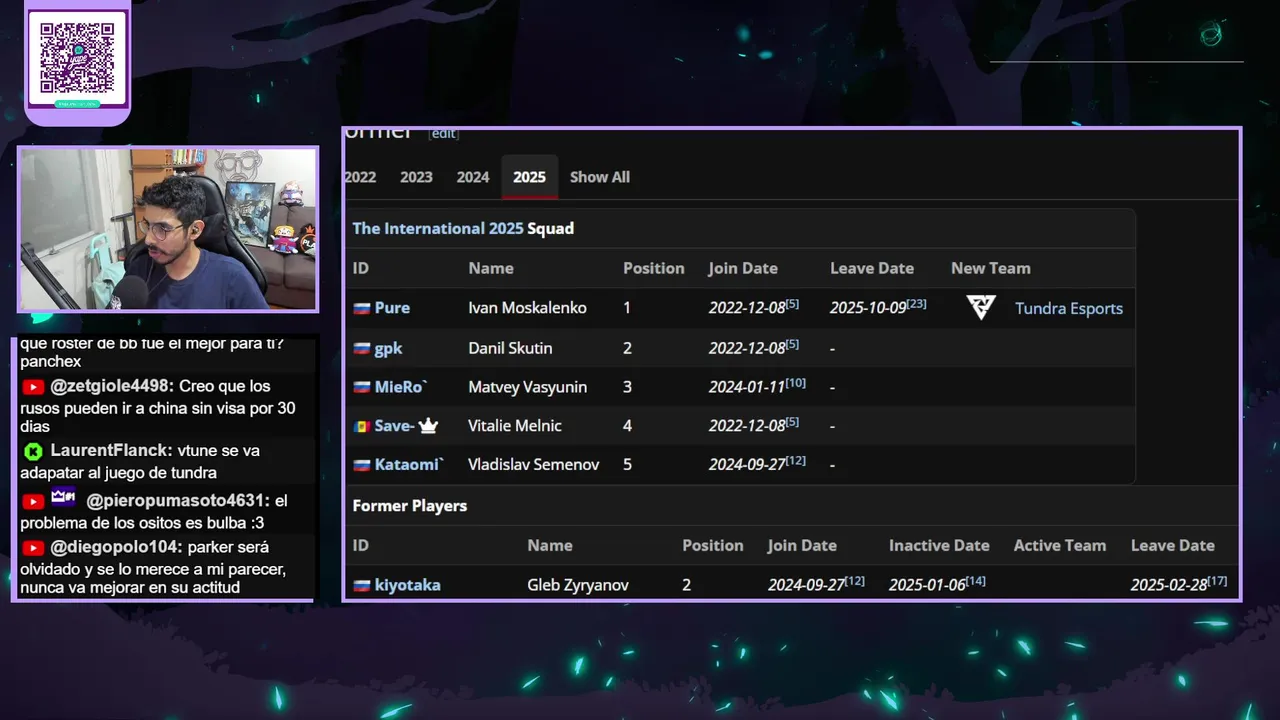Image resolution: width=1280 pixels, height=720 pixels.
Task: Click the name Vitalie Melnic
Action: click(x=515, y=426)
